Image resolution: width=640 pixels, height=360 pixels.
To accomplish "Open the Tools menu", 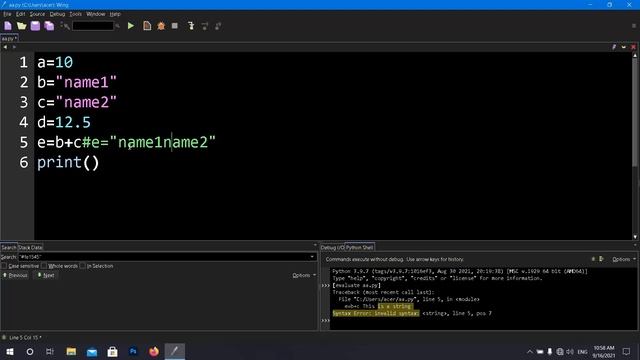I will click(x=76, y=14).
